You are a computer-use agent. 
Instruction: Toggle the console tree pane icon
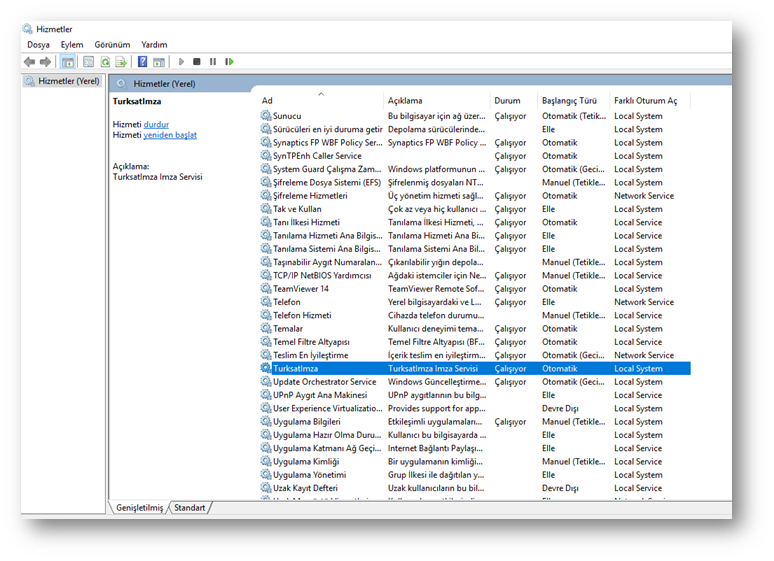[x=68, y=62]
